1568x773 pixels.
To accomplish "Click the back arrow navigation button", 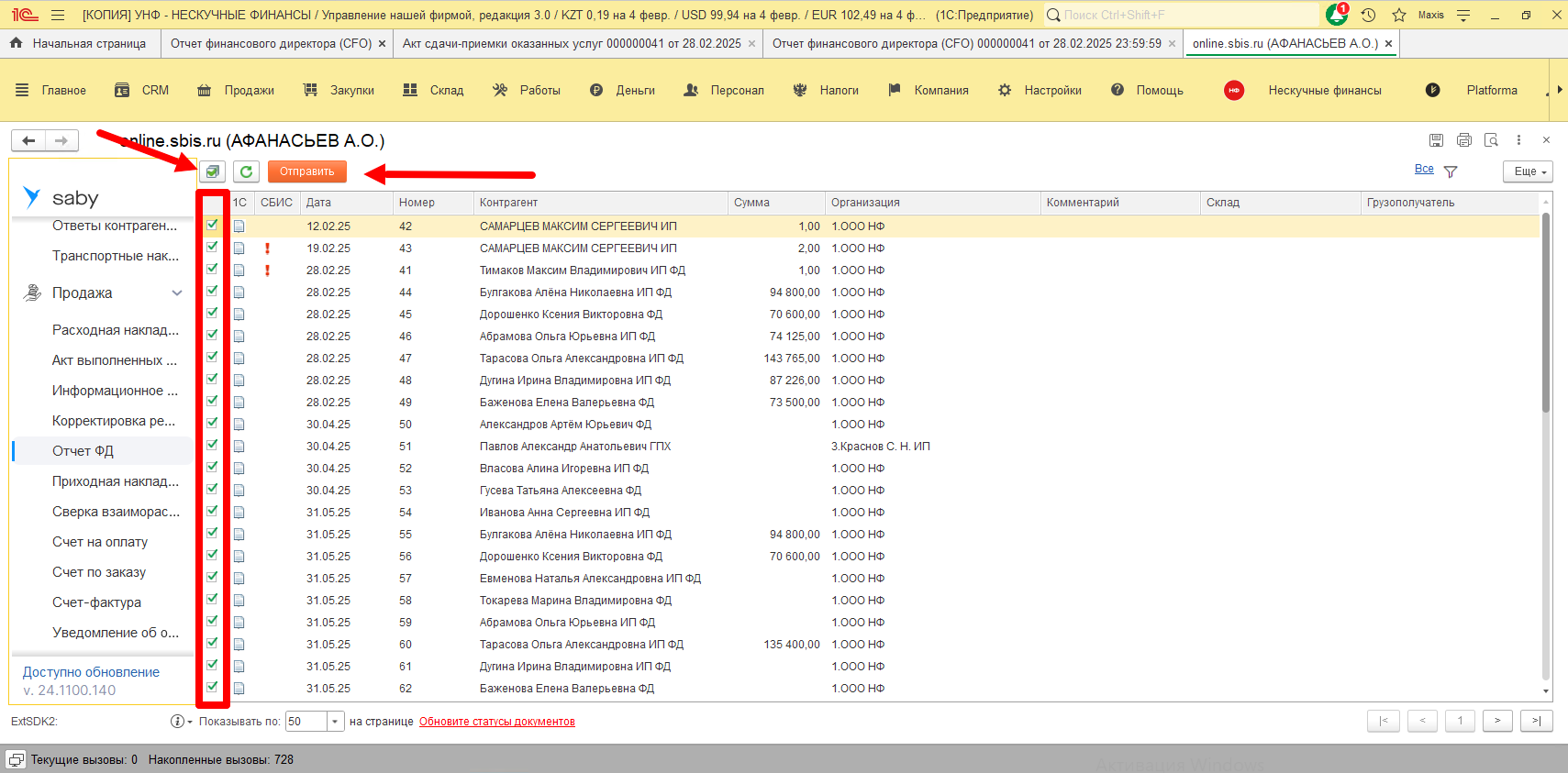I will click(28, 140).
